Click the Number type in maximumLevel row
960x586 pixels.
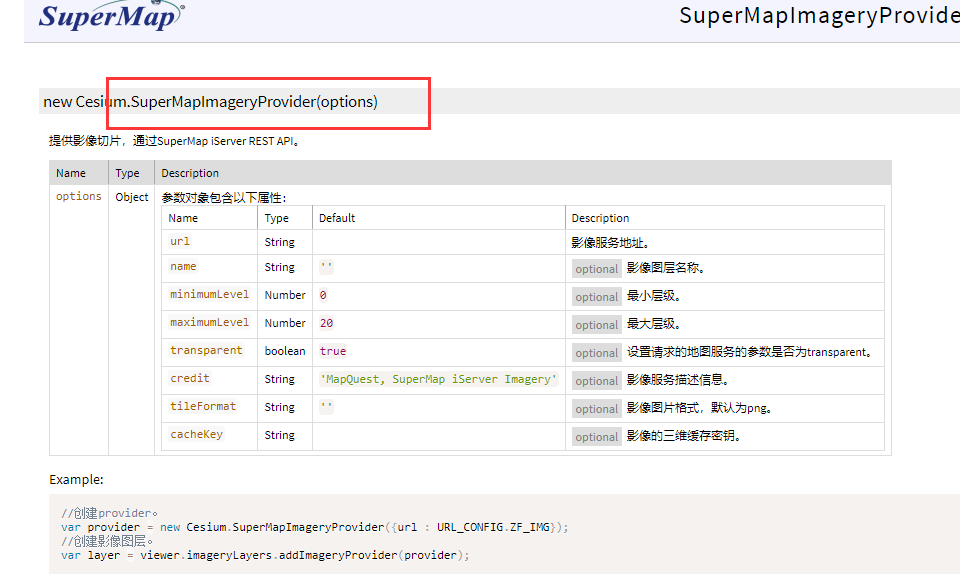pos(285,323)
